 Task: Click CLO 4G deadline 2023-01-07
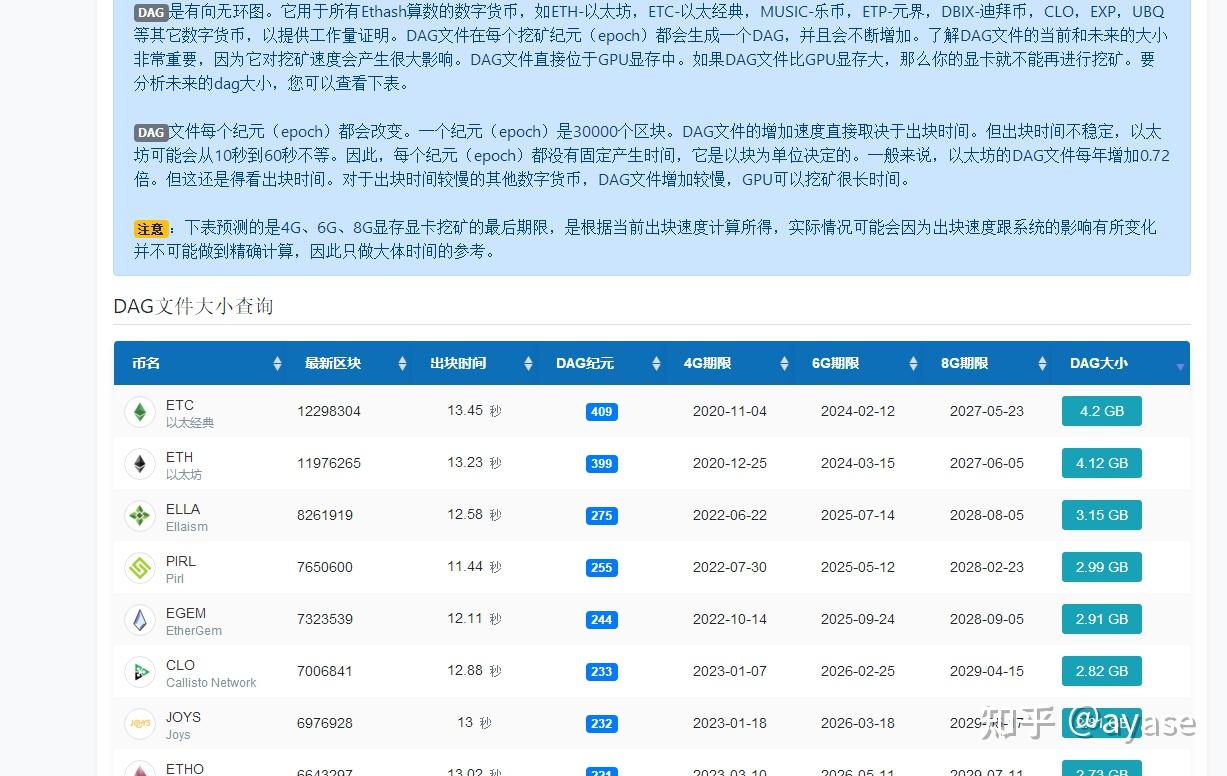point(730,671)
